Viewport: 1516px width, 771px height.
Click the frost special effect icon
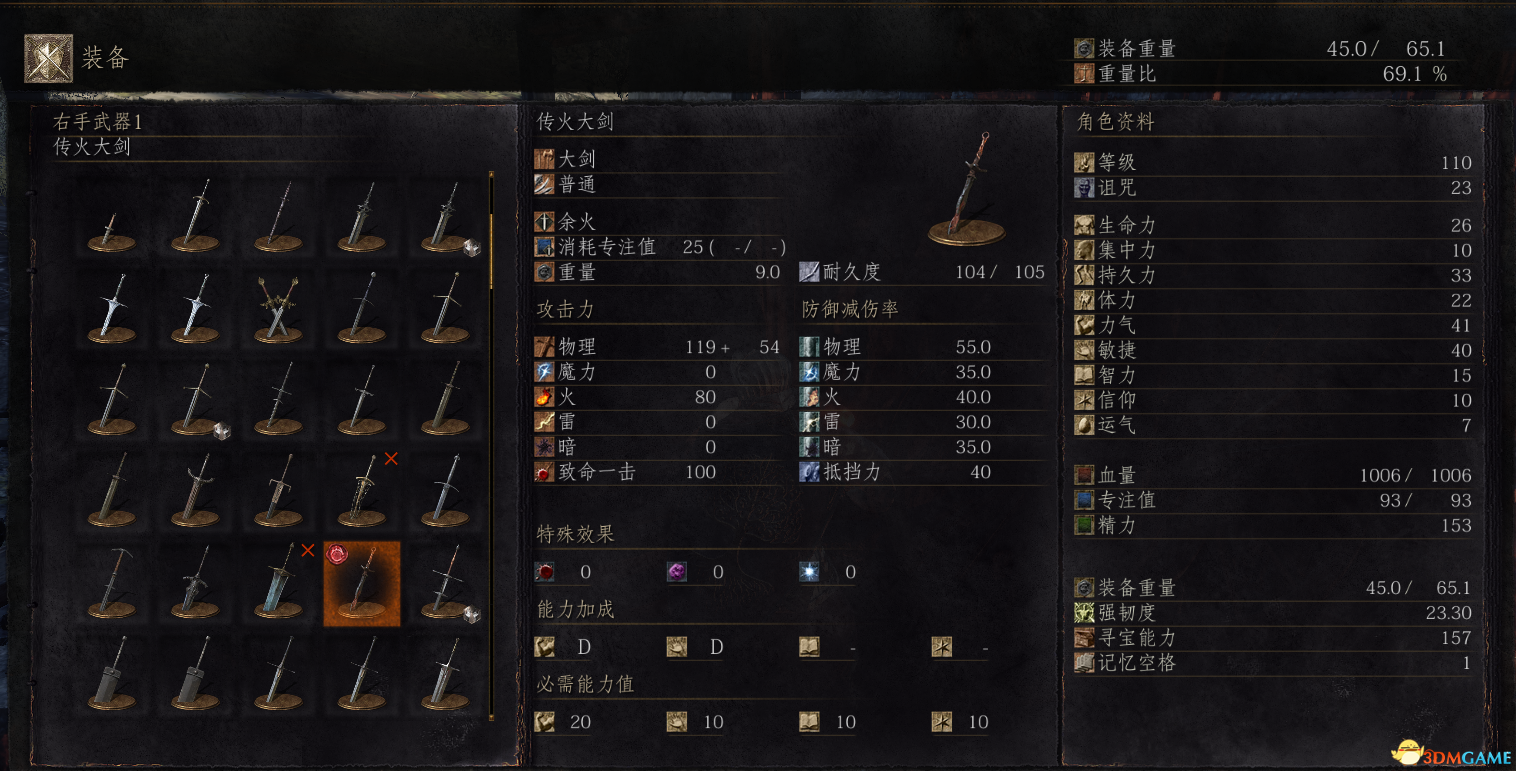[808, 572]
